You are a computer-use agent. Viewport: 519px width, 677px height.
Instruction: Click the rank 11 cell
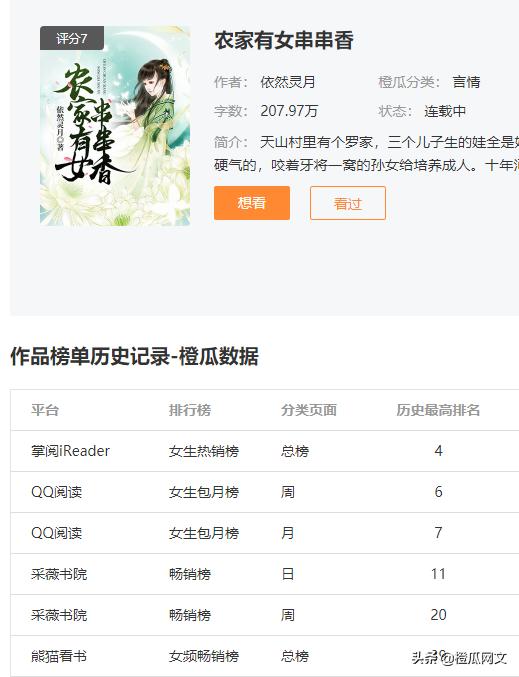coord(438,574)
